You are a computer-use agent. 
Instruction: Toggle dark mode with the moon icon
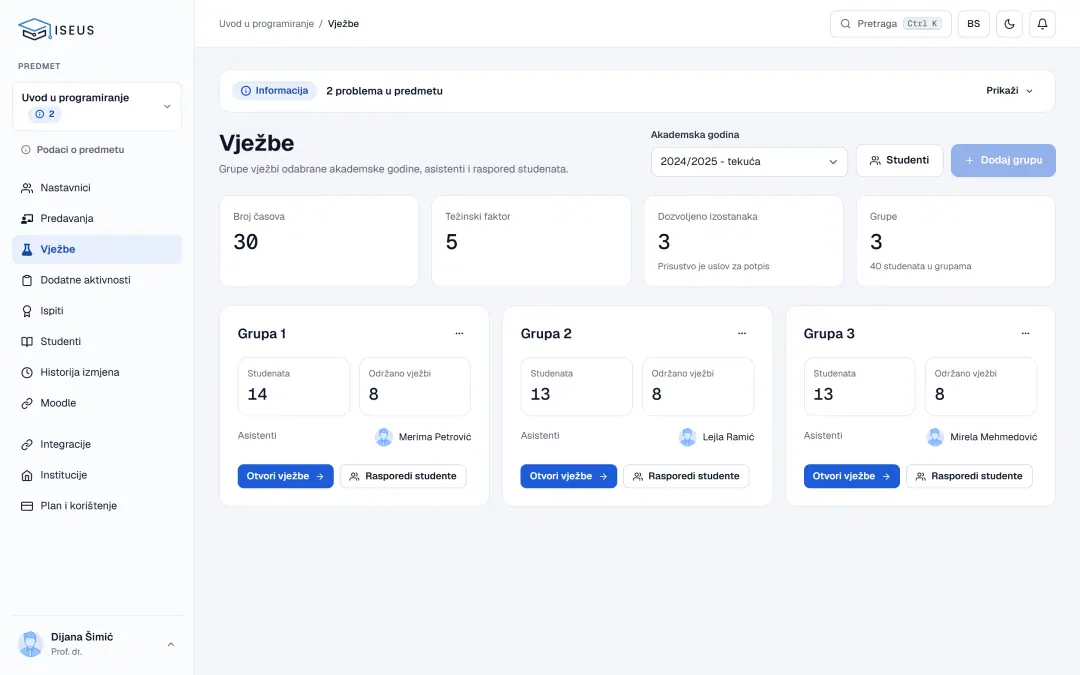[x=1009, y=24]
